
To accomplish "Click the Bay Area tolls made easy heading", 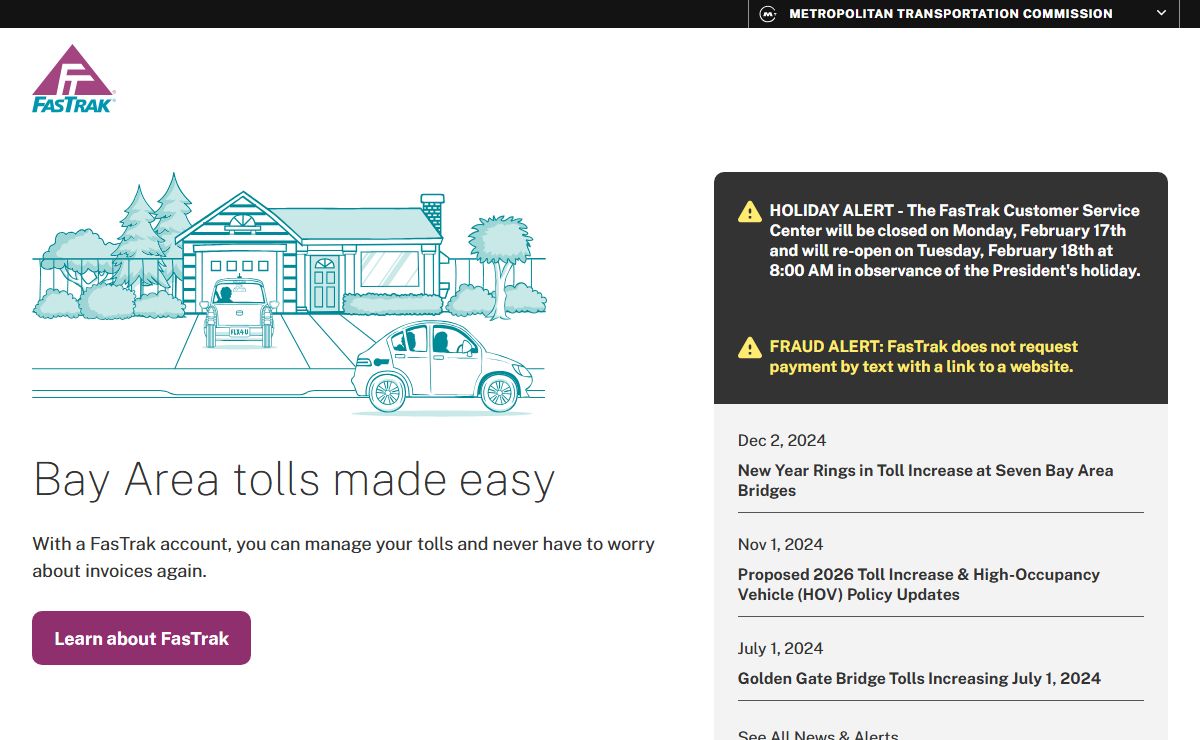I will [x=294, y=479].
